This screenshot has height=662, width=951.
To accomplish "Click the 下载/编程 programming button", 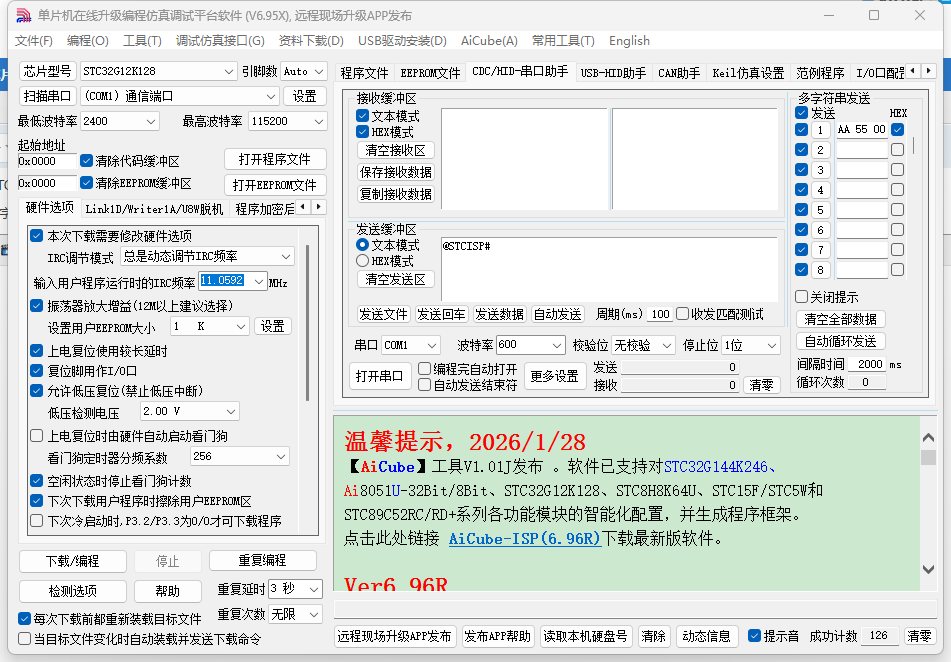I will [x=72, y=561].
